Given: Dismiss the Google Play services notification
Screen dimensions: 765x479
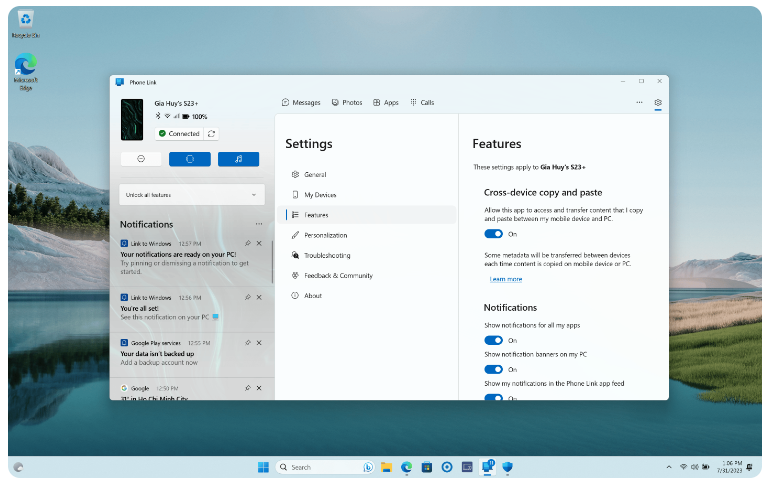Looking at the screenshot, I should point(259,342).
